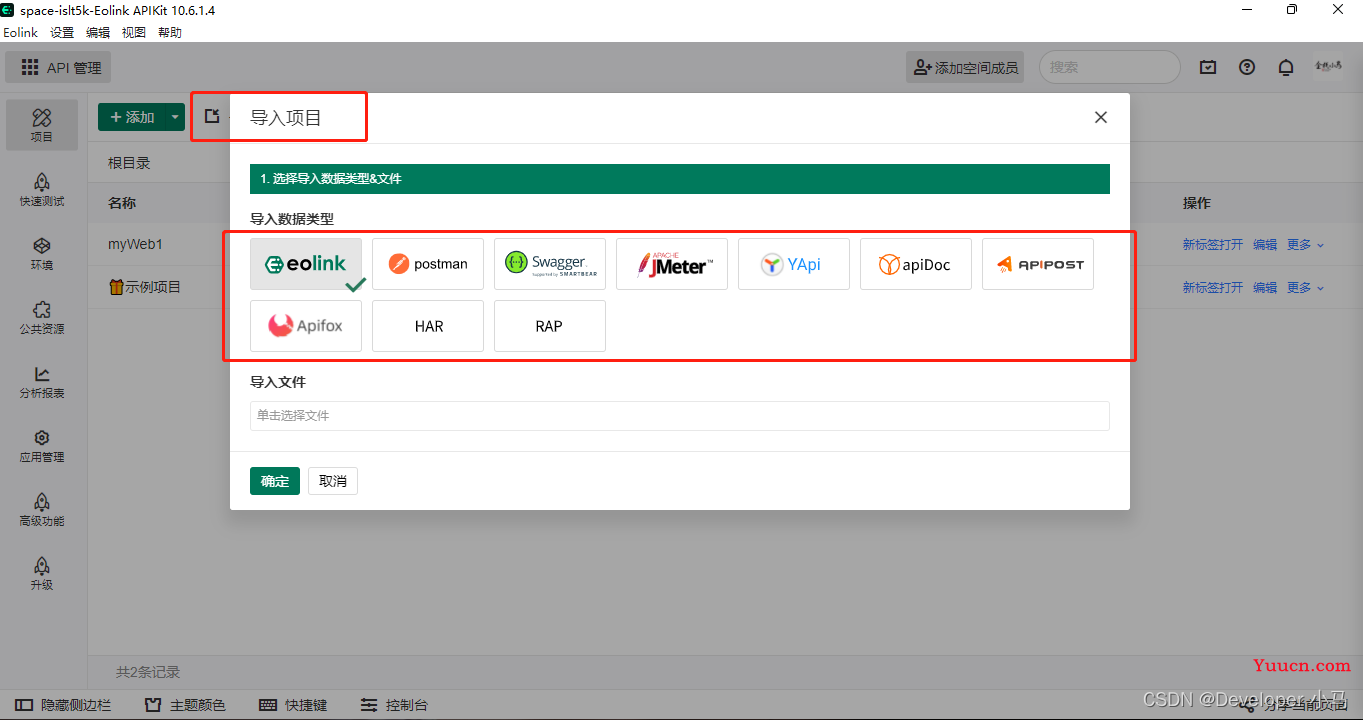This screenshot has width=1363, height=720.
Task: Click the notification bell icon
Action: point(1286,67)
